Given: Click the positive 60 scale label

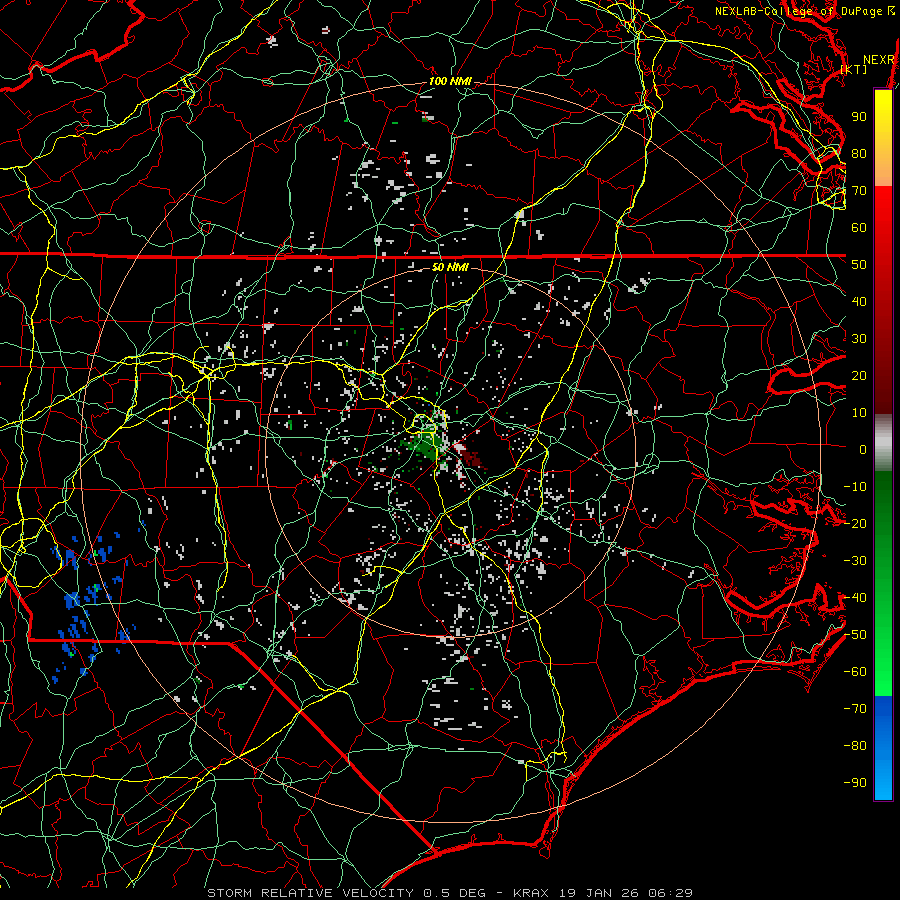Looking at the screenshot, I should tap(859, 228).
